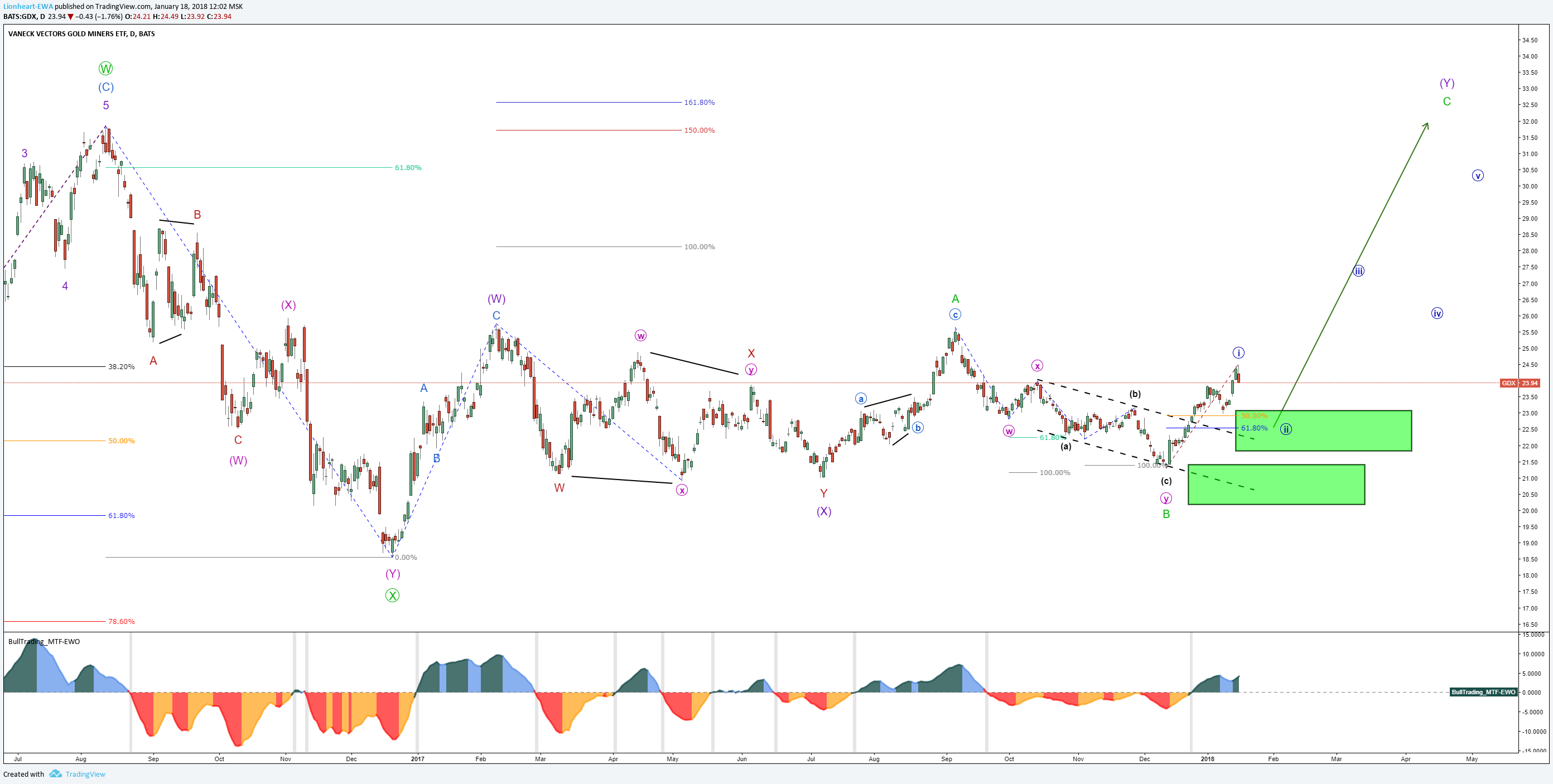1553x784 pixels.
Task: Click the TradingView cloud logo icon
Action: pyautogui.click(x=55, y=774)
